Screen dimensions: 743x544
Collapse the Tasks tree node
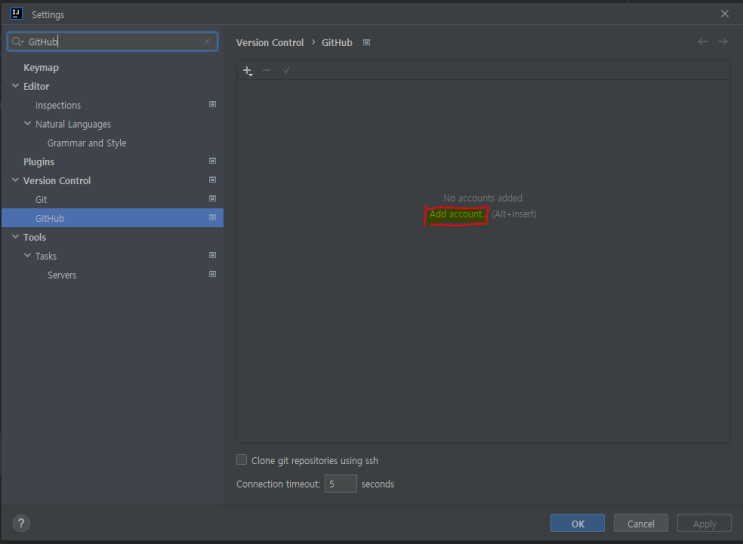coord(27,255)
